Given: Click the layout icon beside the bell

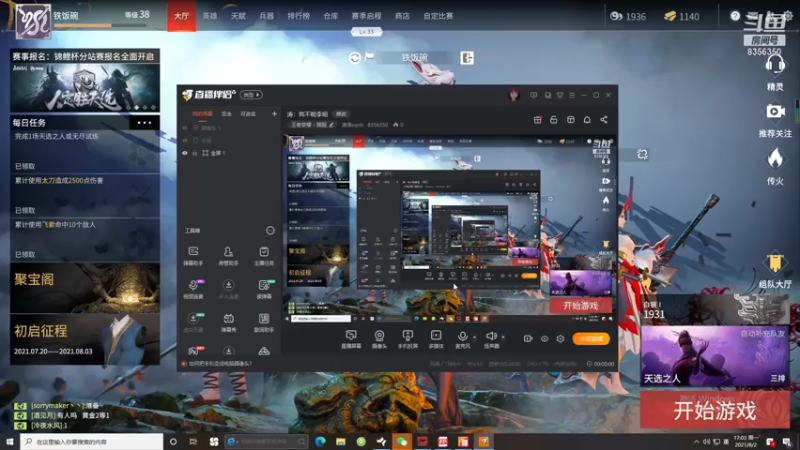Looking at the screenshot, I should point(570,119).
